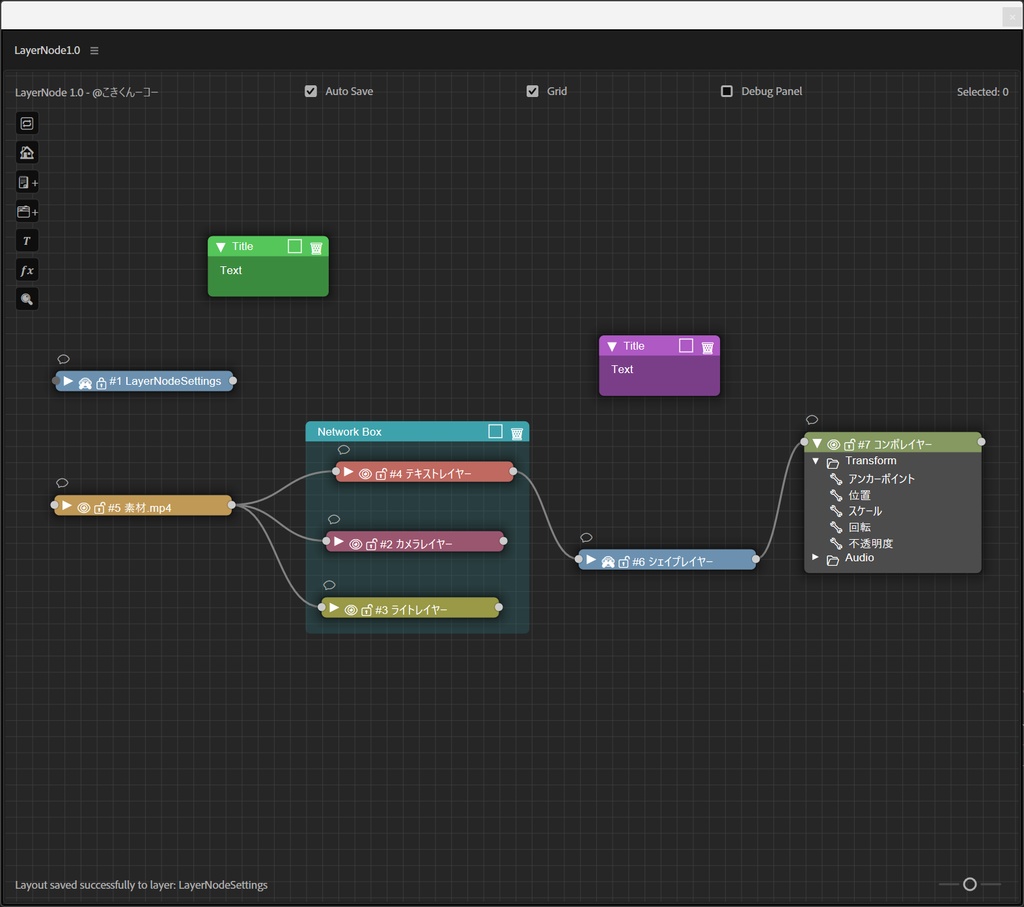The image size is (1024, 907).
Task: Open the hamburger menu beside LayerNode1.0
Action: pyautogui.click(x=94, y=50)
